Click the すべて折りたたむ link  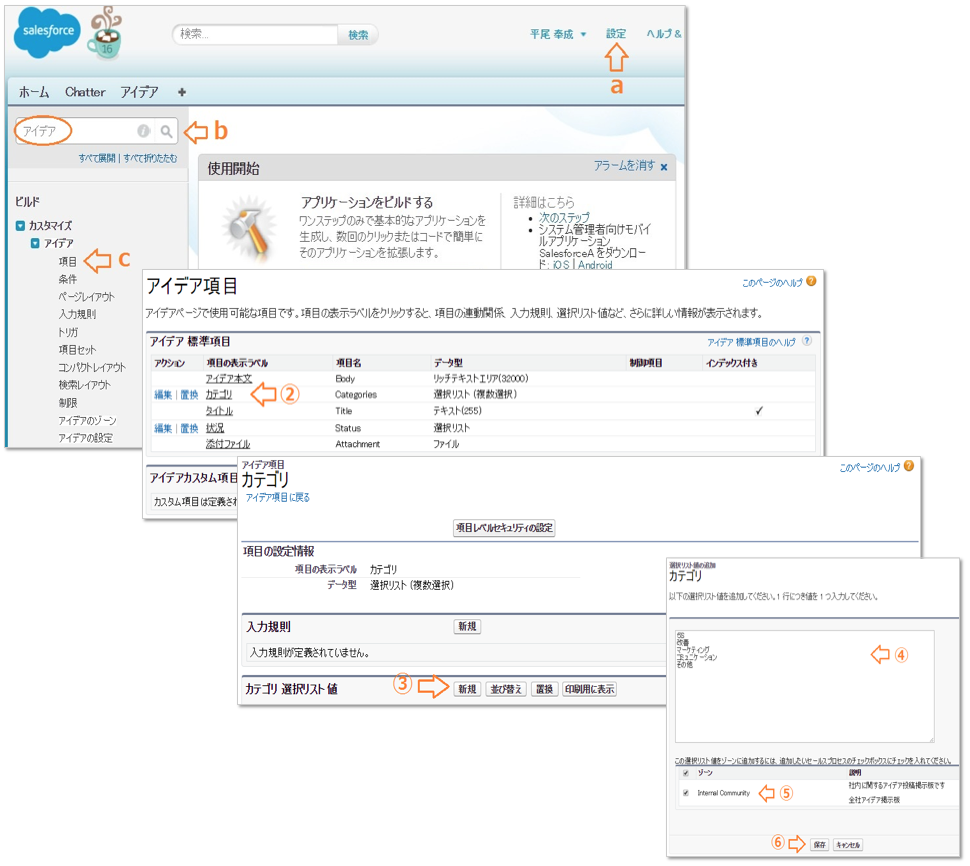[150, 158]
